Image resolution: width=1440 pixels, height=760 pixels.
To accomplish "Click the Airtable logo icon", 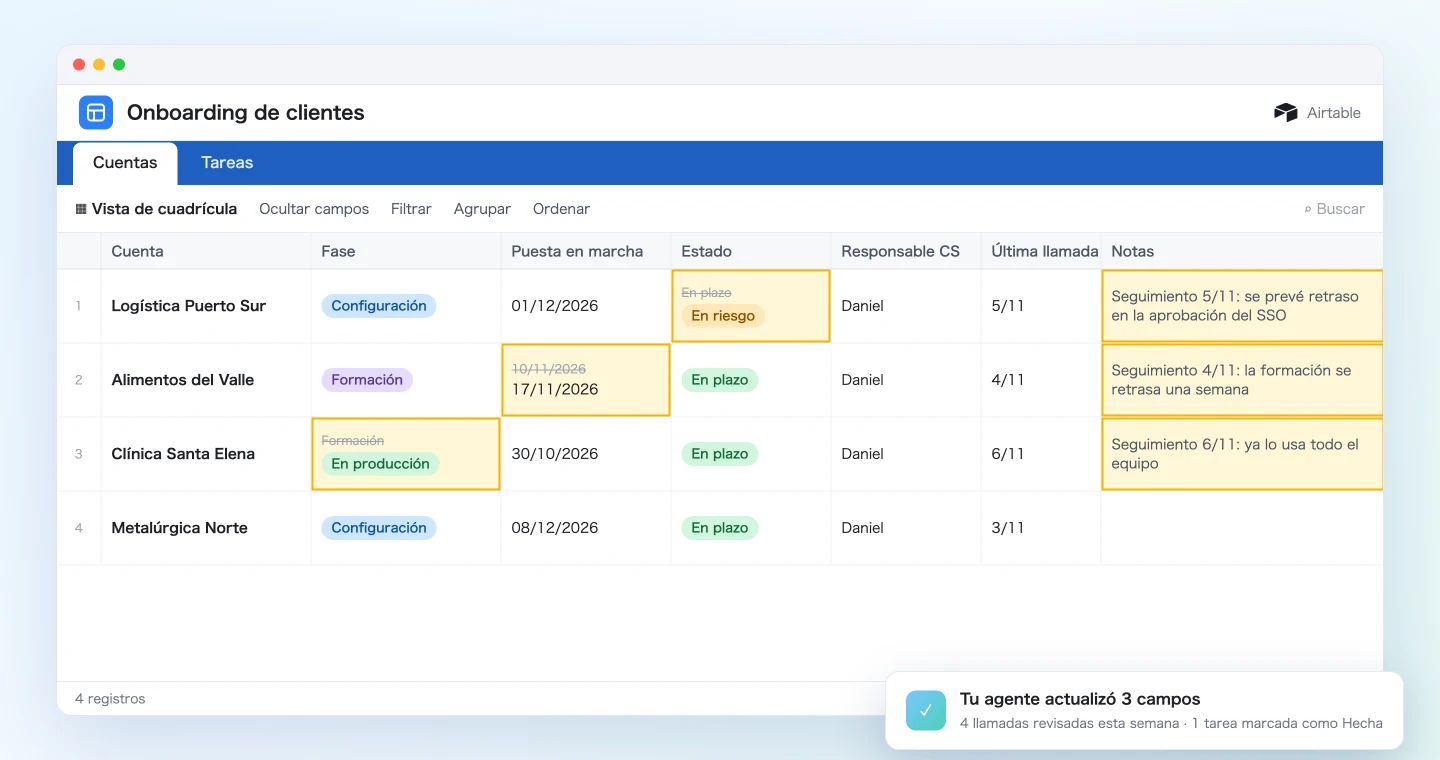I will (1285, 113).
